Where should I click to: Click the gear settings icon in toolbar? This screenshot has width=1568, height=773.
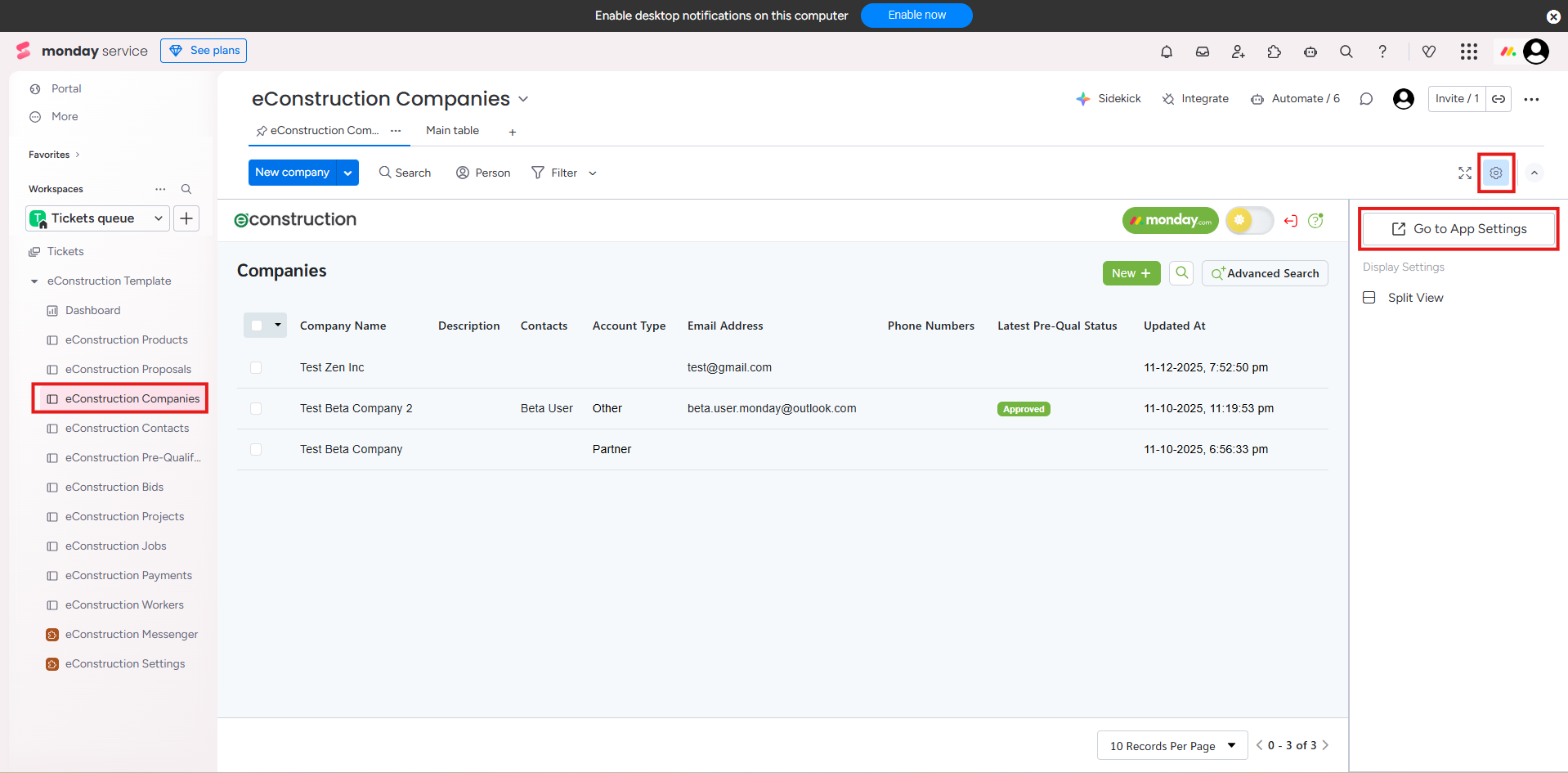click(1496, 173)
